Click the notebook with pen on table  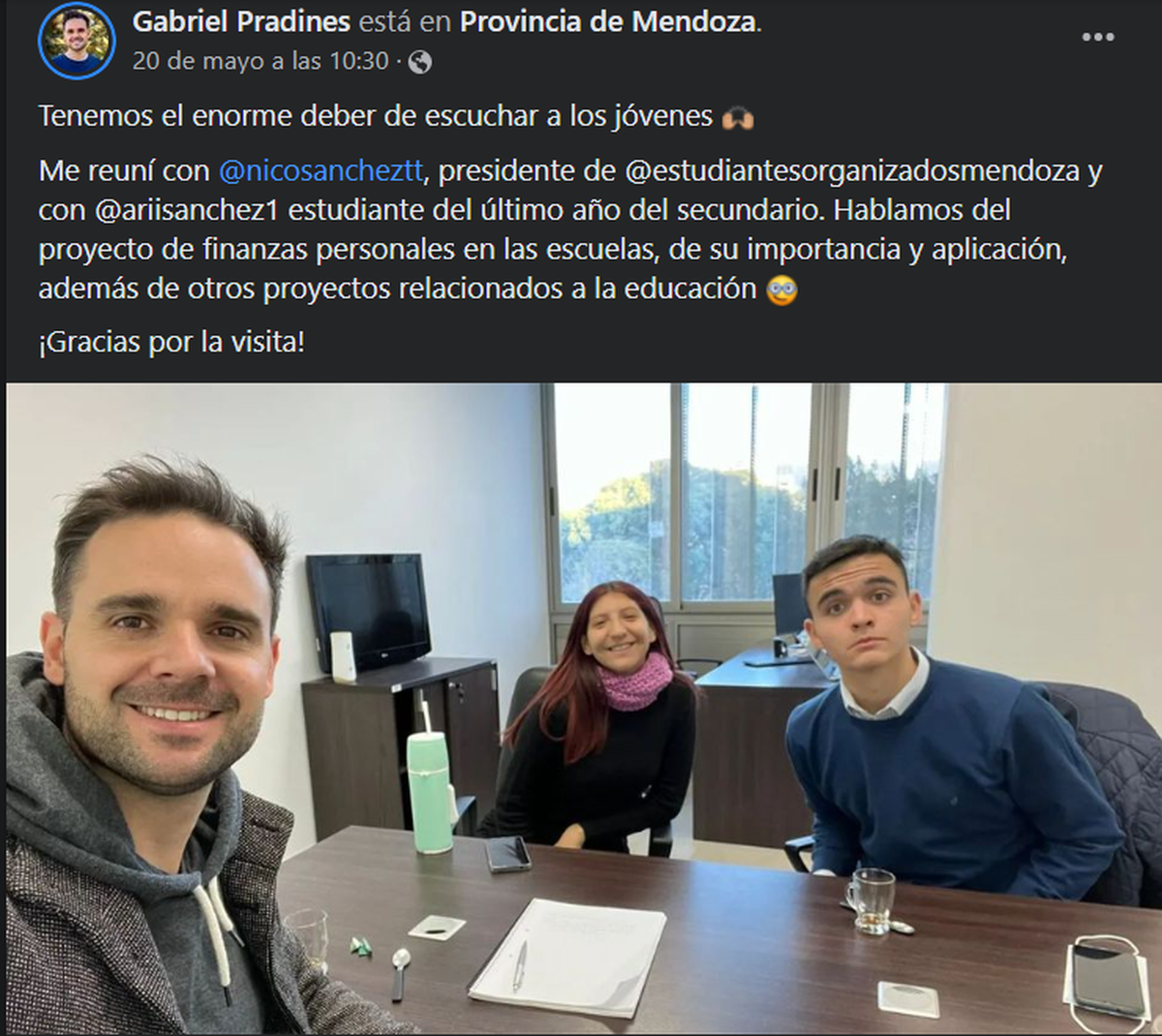(569, 957)
